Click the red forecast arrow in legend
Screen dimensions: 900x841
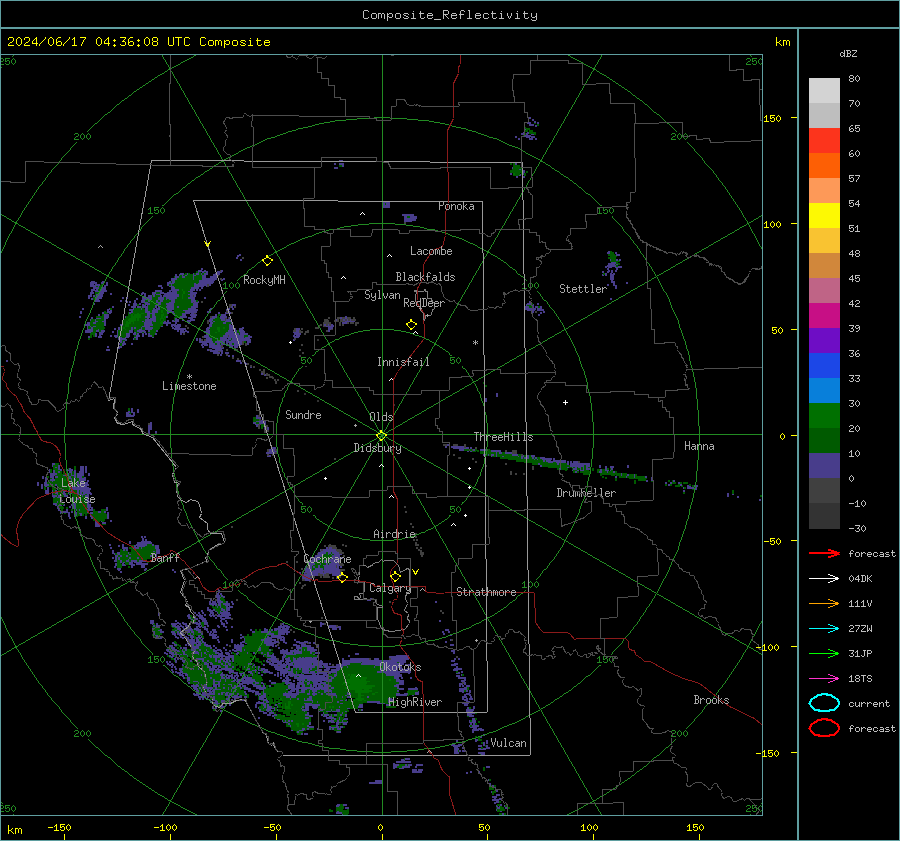click(x=824, y=553)
